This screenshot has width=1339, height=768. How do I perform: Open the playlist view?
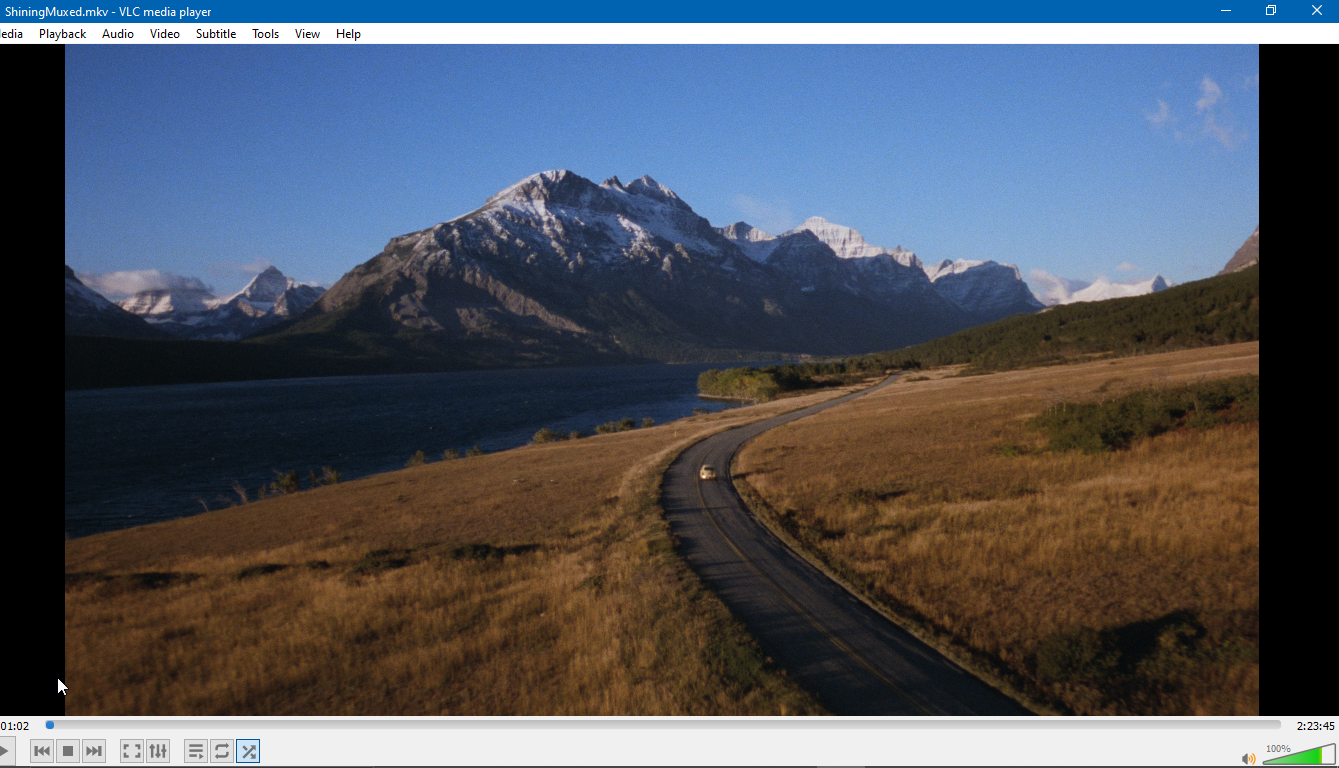[196, 751]
